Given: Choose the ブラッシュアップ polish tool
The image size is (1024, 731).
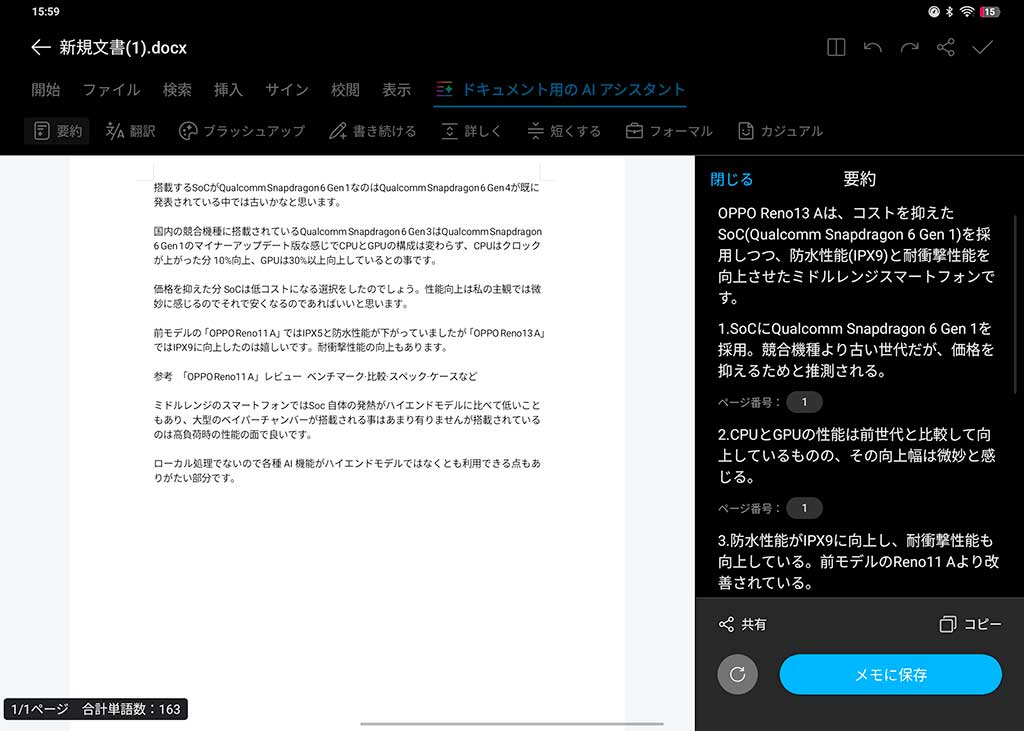Looking at the screenshot, I should click(242, 131).
